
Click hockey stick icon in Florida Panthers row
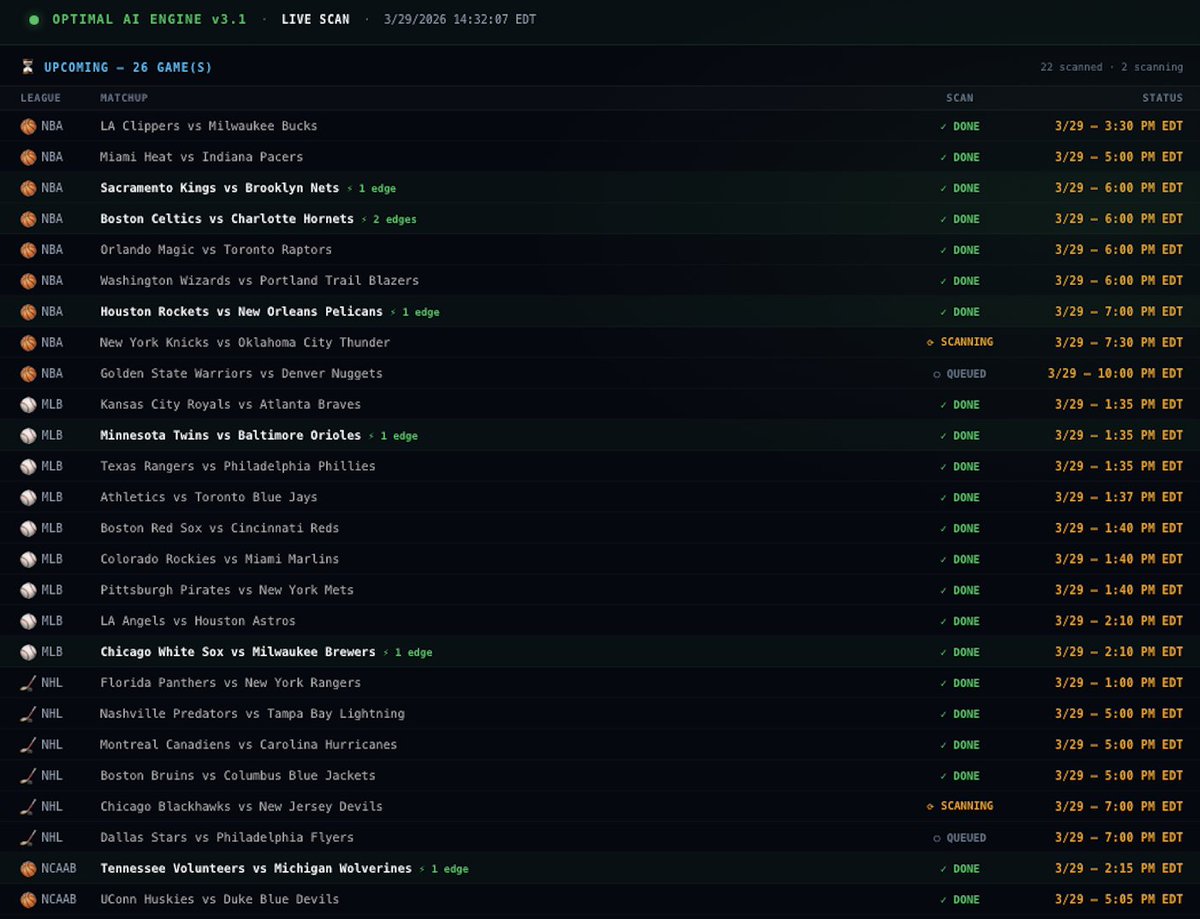pyautogui.click(x=28, y=684)
